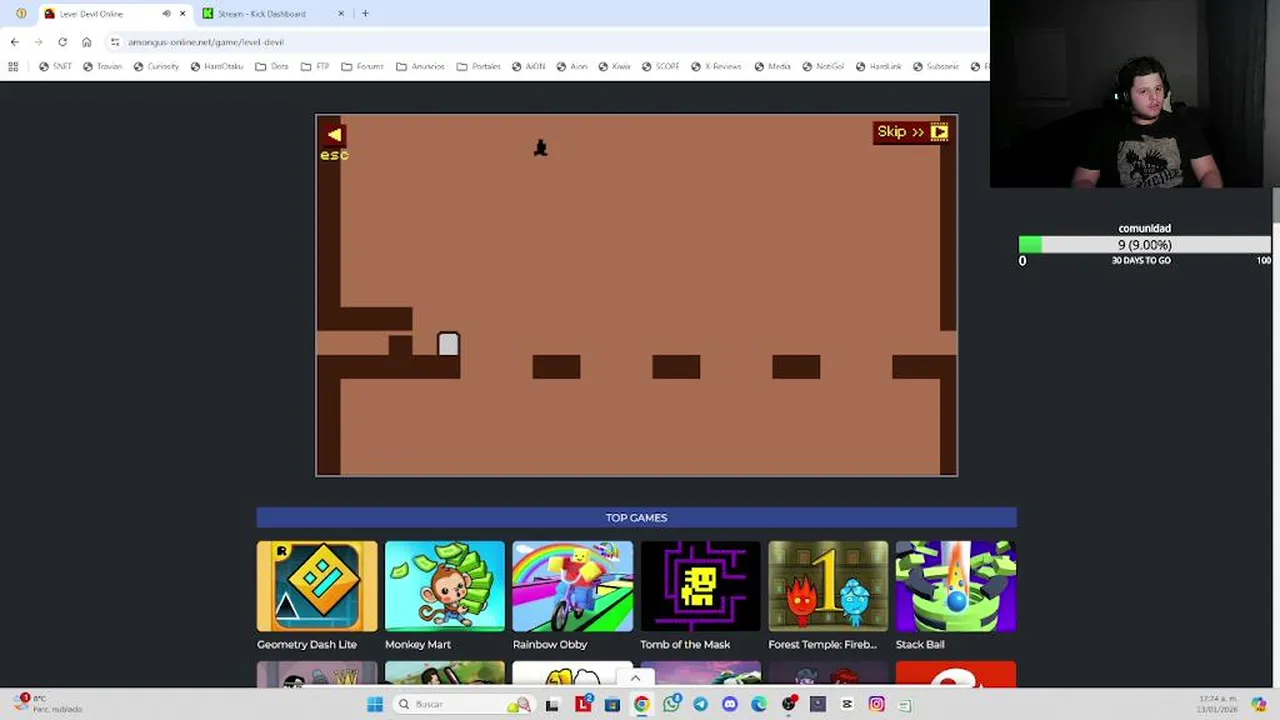
Task: Expand the Forums bookmarks folder
Action: pos(362,67)
